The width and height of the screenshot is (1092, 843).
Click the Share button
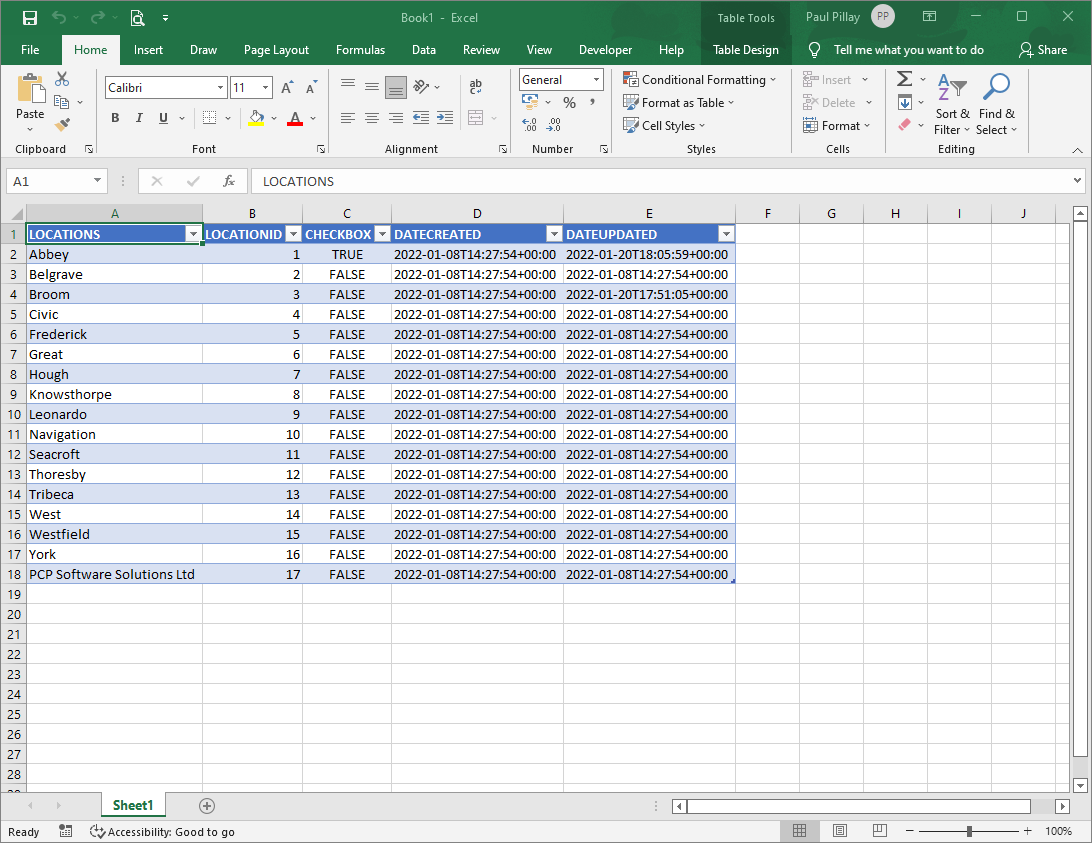(1043, 50)
